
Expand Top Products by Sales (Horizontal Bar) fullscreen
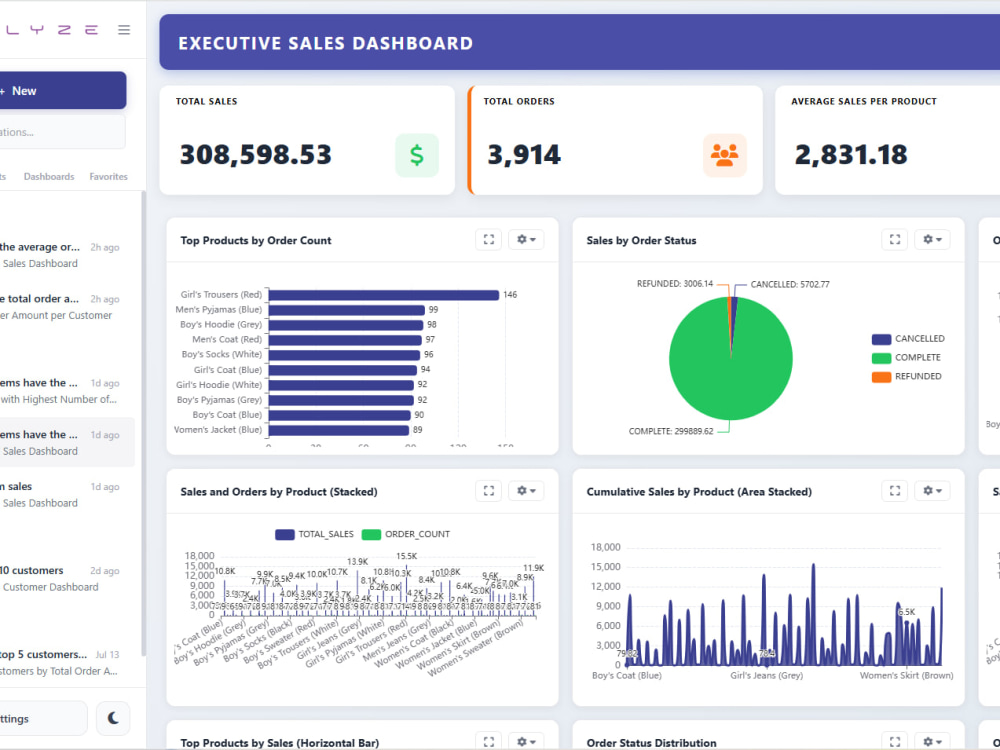click(x=489, y=741)
